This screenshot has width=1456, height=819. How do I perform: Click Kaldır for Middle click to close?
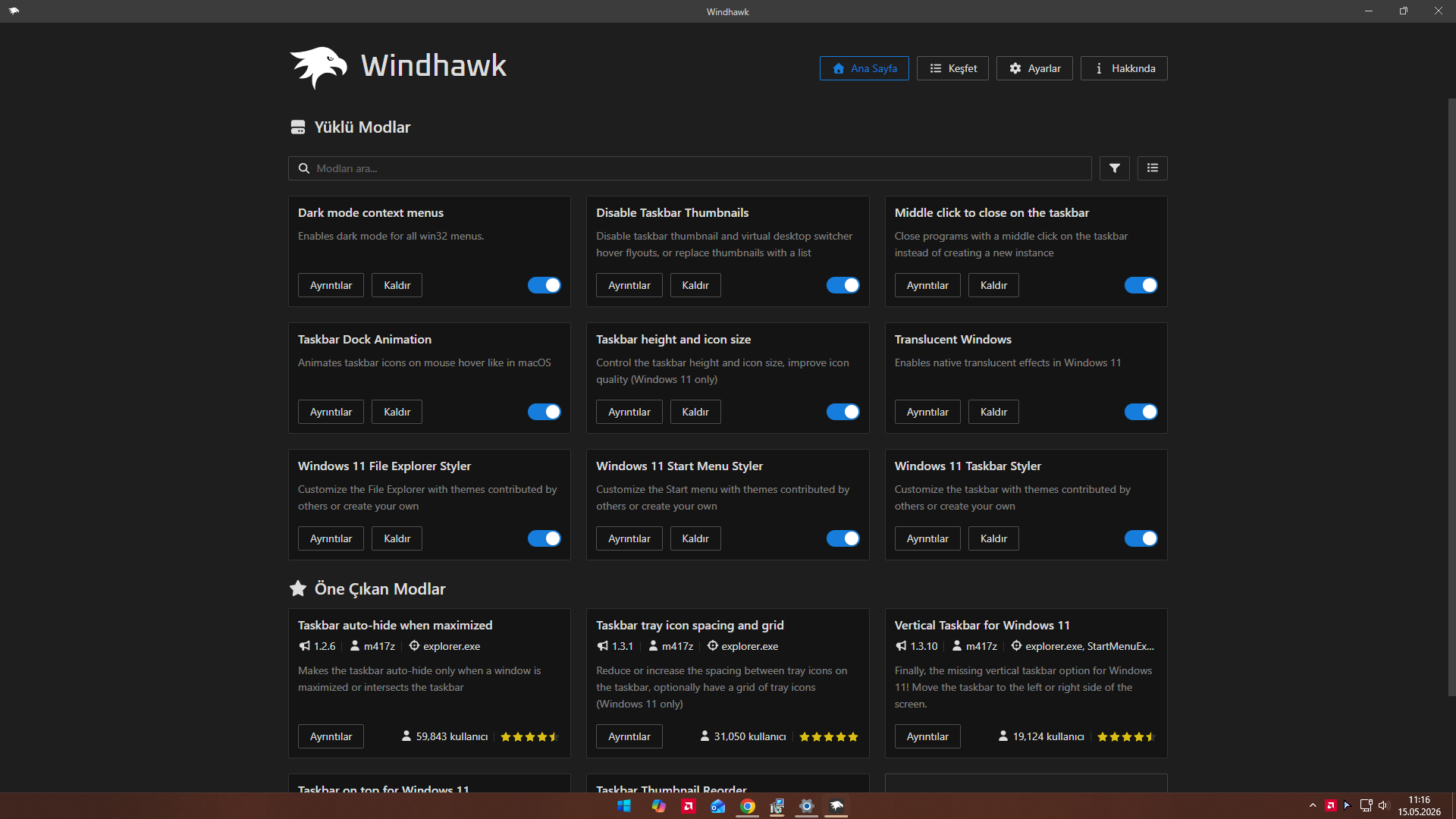[993, 285]
